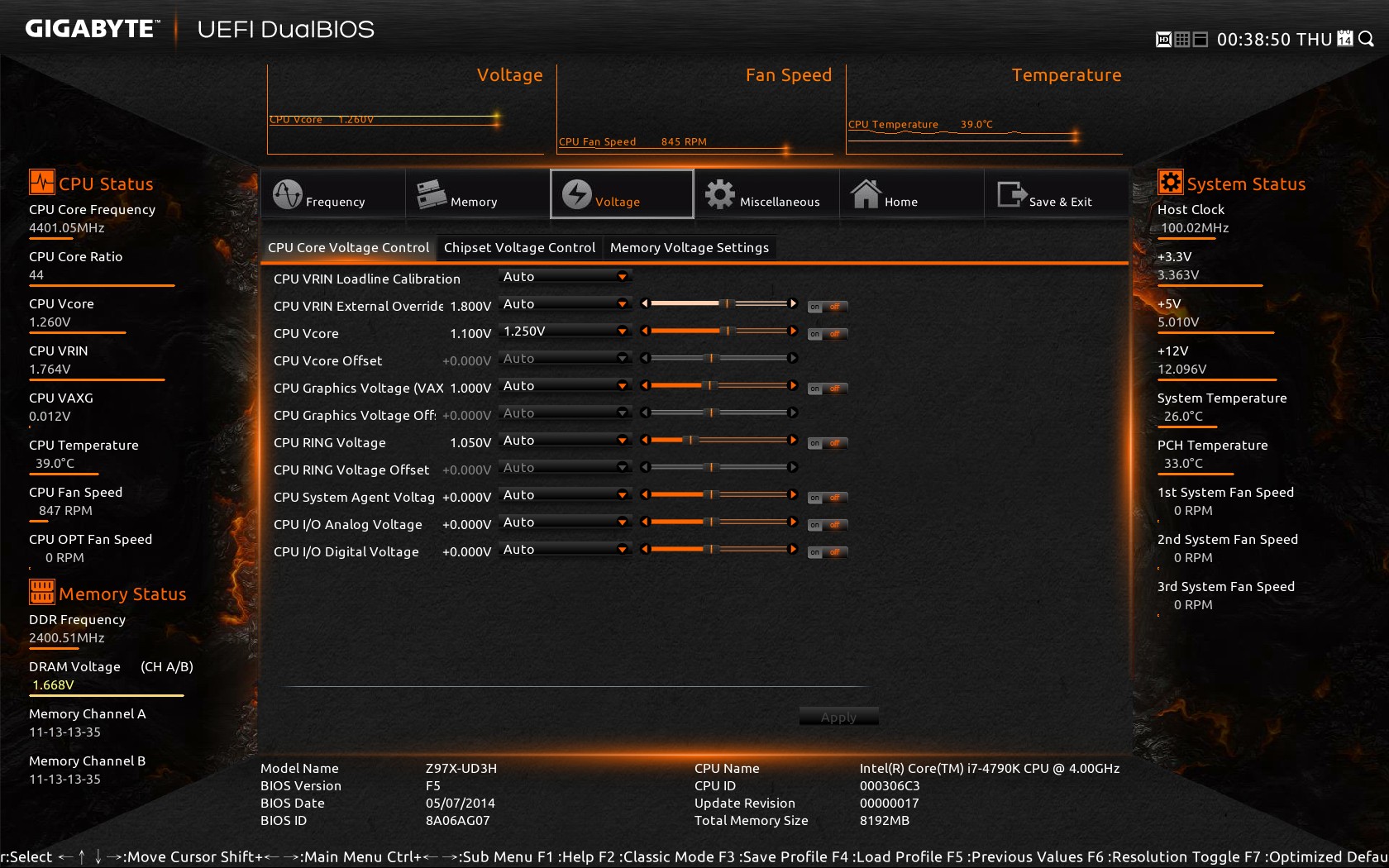Decrease CPU RING Voltage with left arrow
1389x868 pixels.
(x=645, y=440)
